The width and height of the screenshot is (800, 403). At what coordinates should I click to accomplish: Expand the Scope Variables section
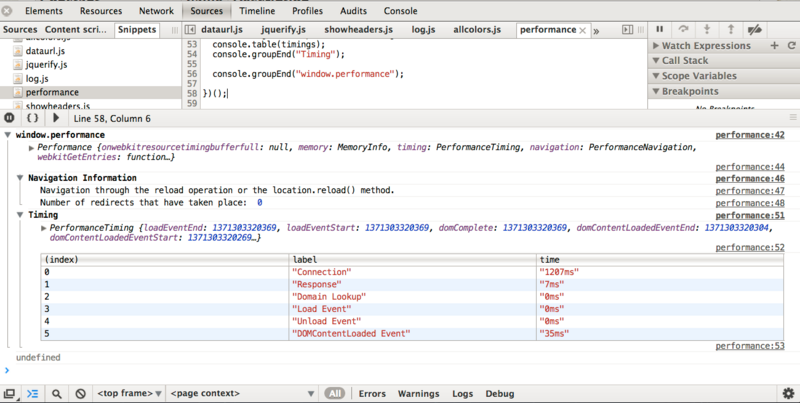click(x=700, y=76)
